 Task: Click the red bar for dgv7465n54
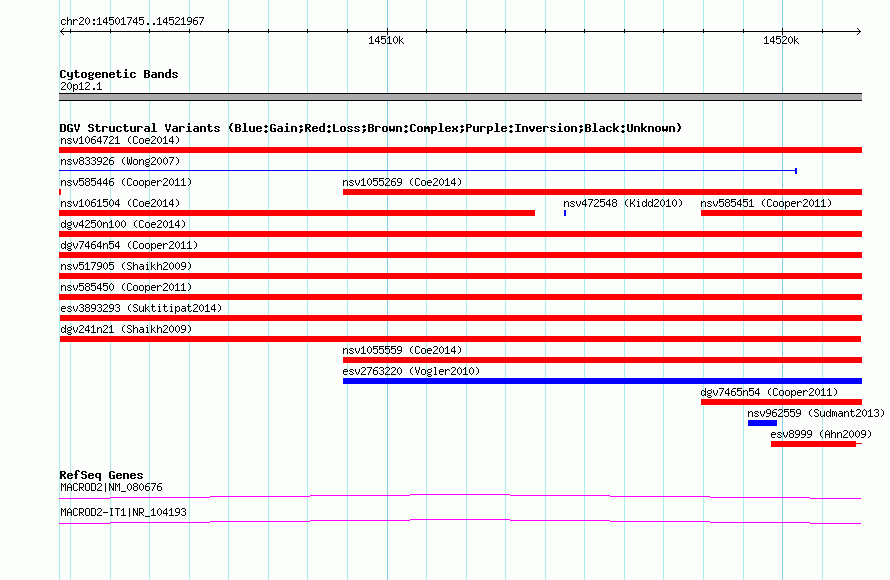coord(781,402)
